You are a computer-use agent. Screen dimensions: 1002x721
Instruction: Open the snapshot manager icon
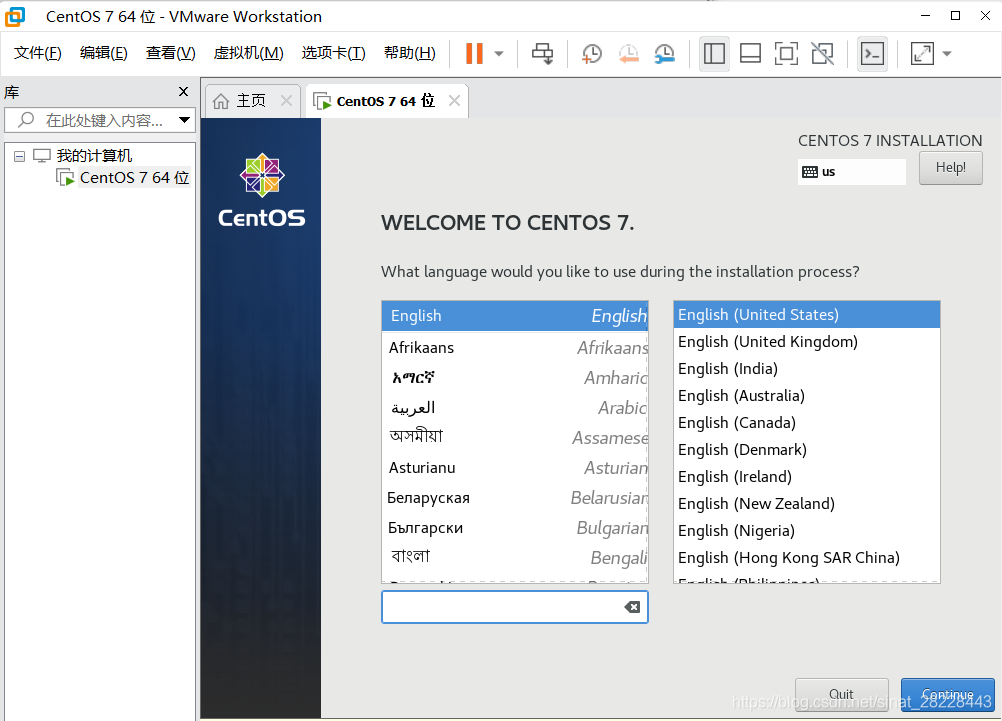coord(665,54)
